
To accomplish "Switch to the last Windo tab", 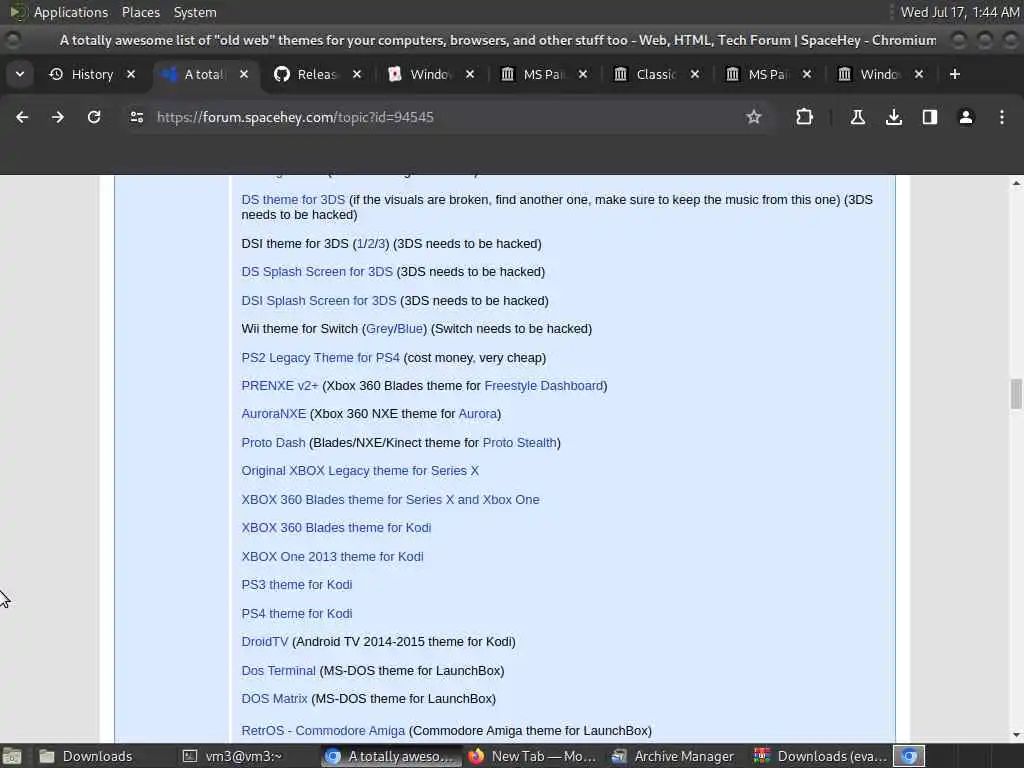I will [x=879, y=74].
